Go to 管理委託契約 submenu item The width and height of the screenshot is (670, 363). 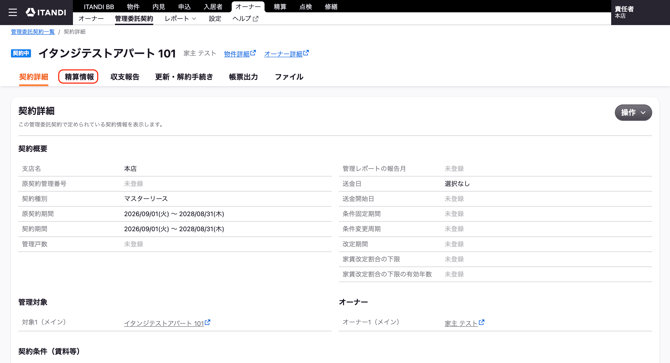[x=134, y=19]
